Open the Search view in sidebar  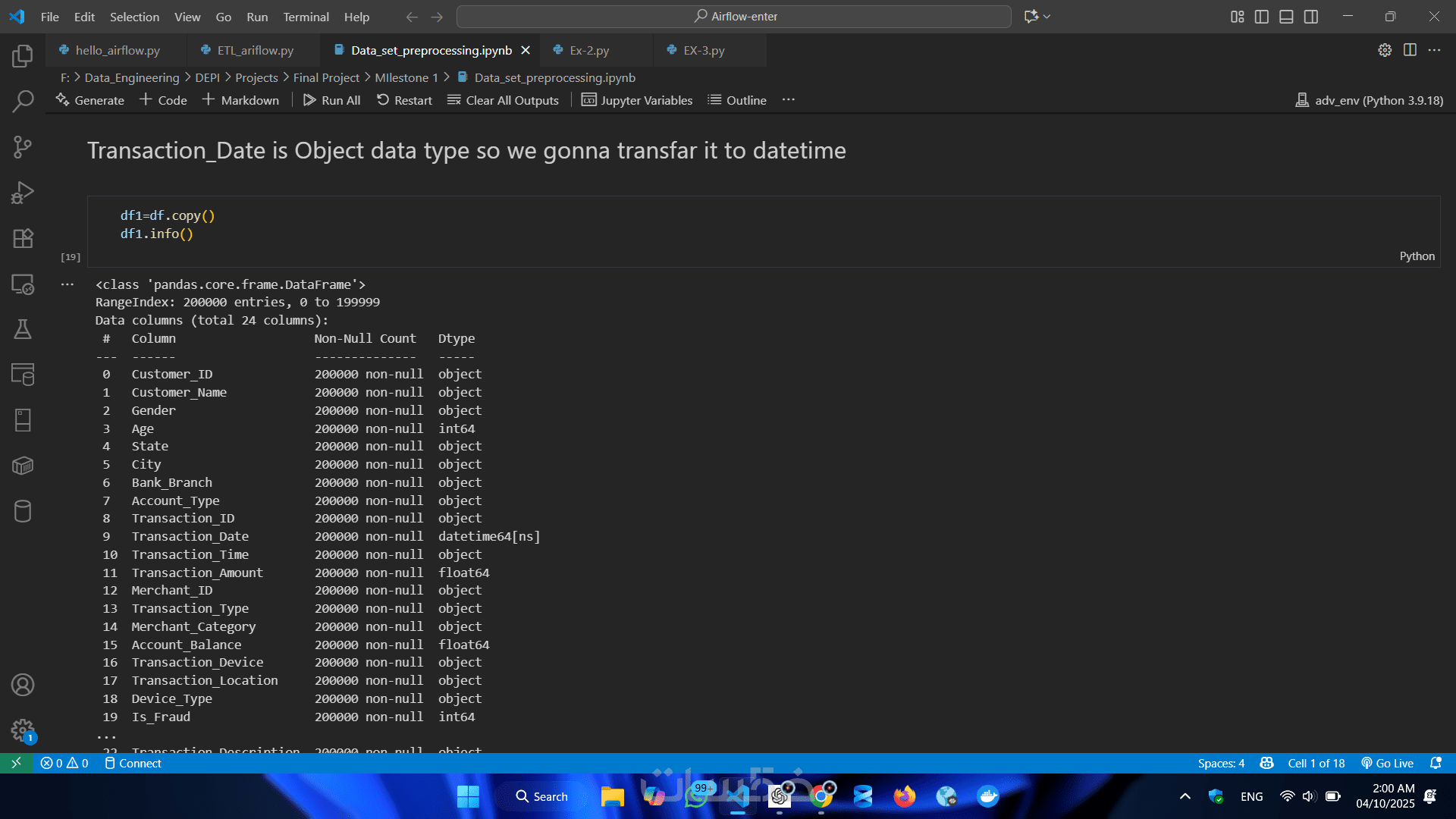pos(23,101)
